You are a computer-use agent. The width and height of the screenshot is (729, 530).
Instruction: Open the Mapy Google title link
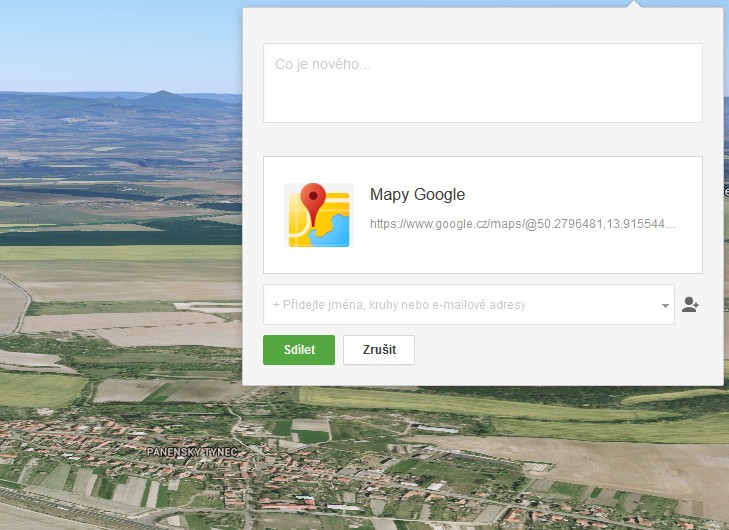[x=417, y=194]
